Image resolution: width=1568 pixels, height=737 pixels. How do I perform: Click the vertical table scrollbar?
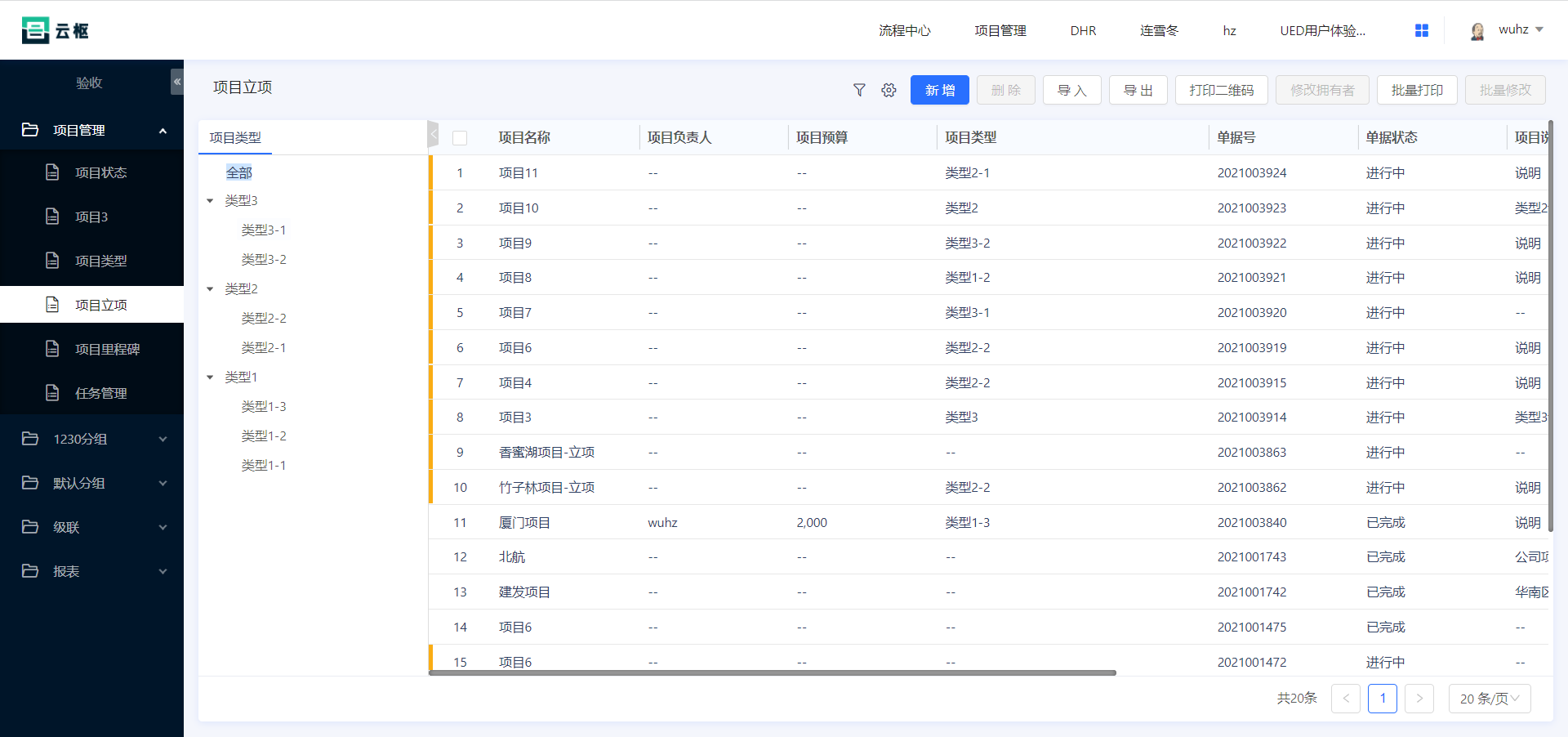pyautogui.click(x=1550, y=327)
